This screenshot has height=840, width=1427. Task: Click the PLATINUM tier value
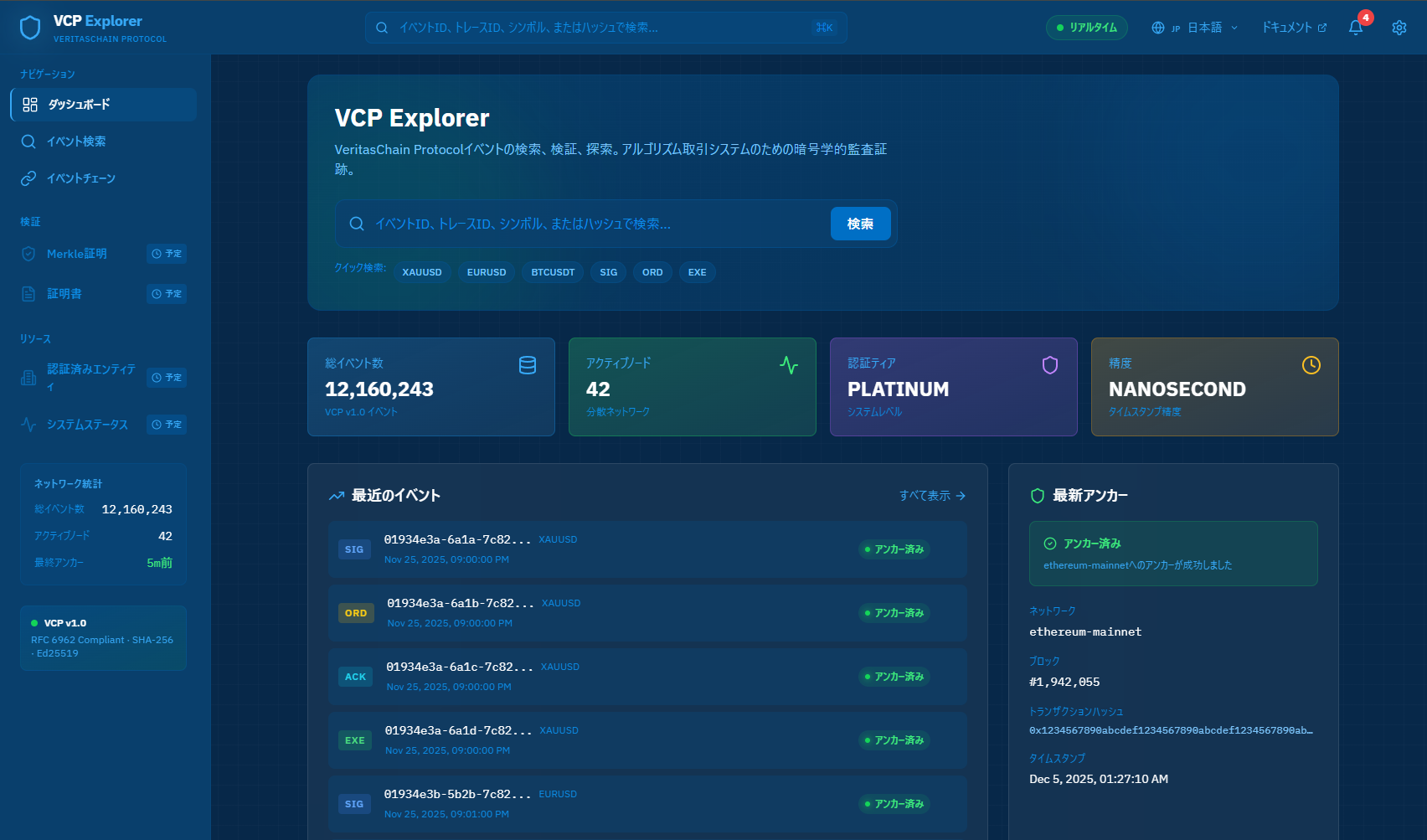[899, 389]
